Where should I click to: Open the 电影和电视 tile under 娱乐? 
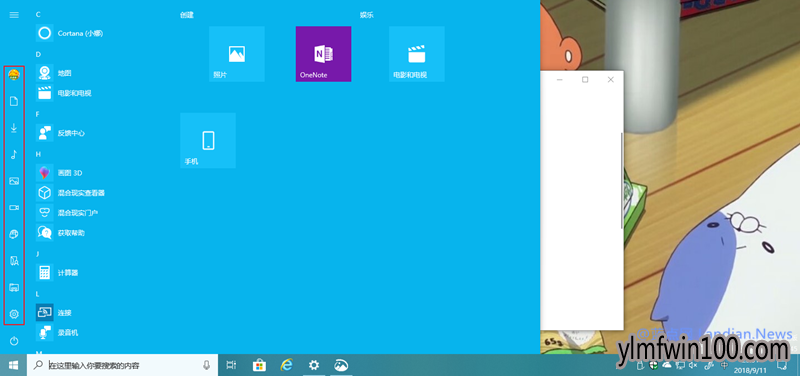click(x=417, y=54)
